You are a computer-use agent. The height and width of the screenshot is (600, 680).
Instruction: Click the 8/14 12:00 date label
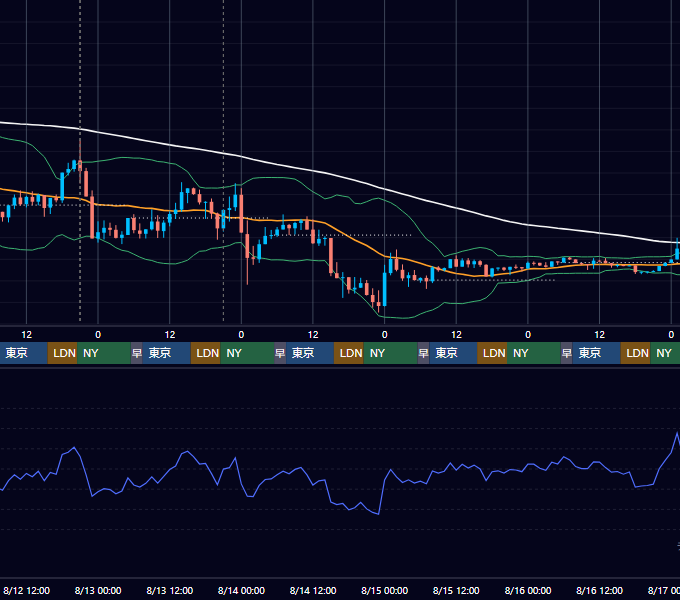click(x=313, y=590)
